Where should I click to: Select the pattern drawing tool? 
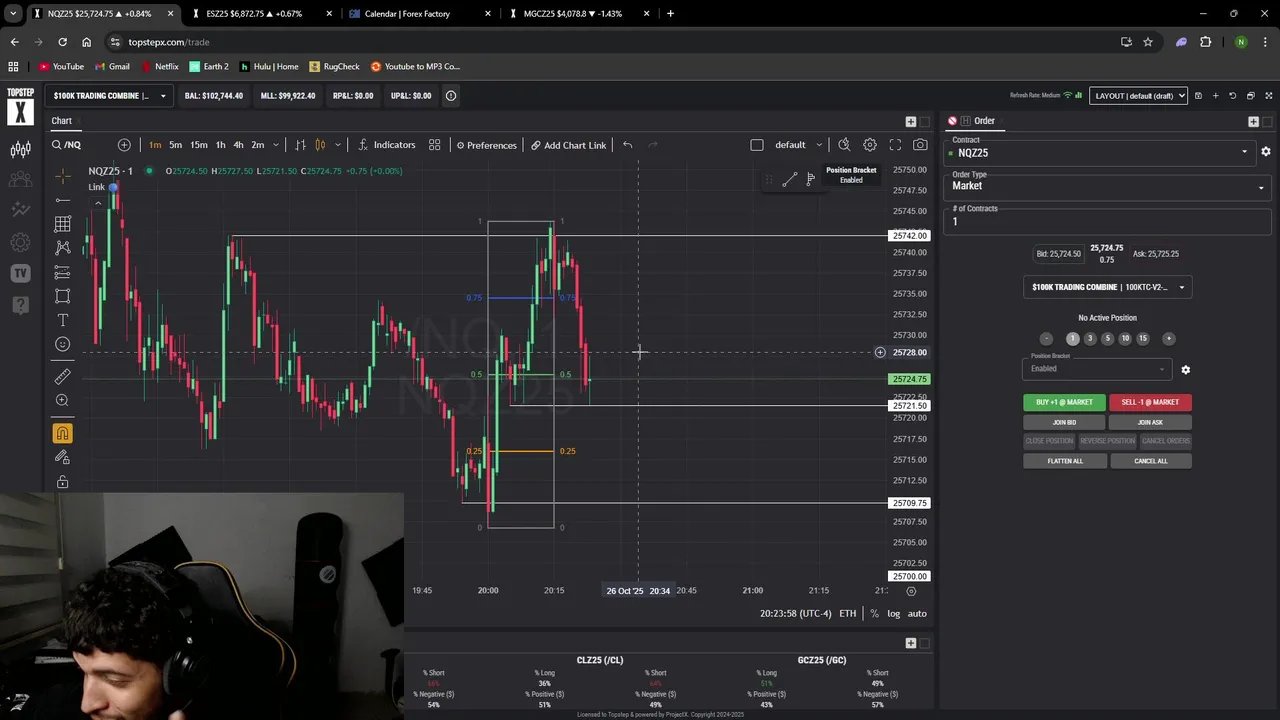pyautogui.click(x=63, y=248)
